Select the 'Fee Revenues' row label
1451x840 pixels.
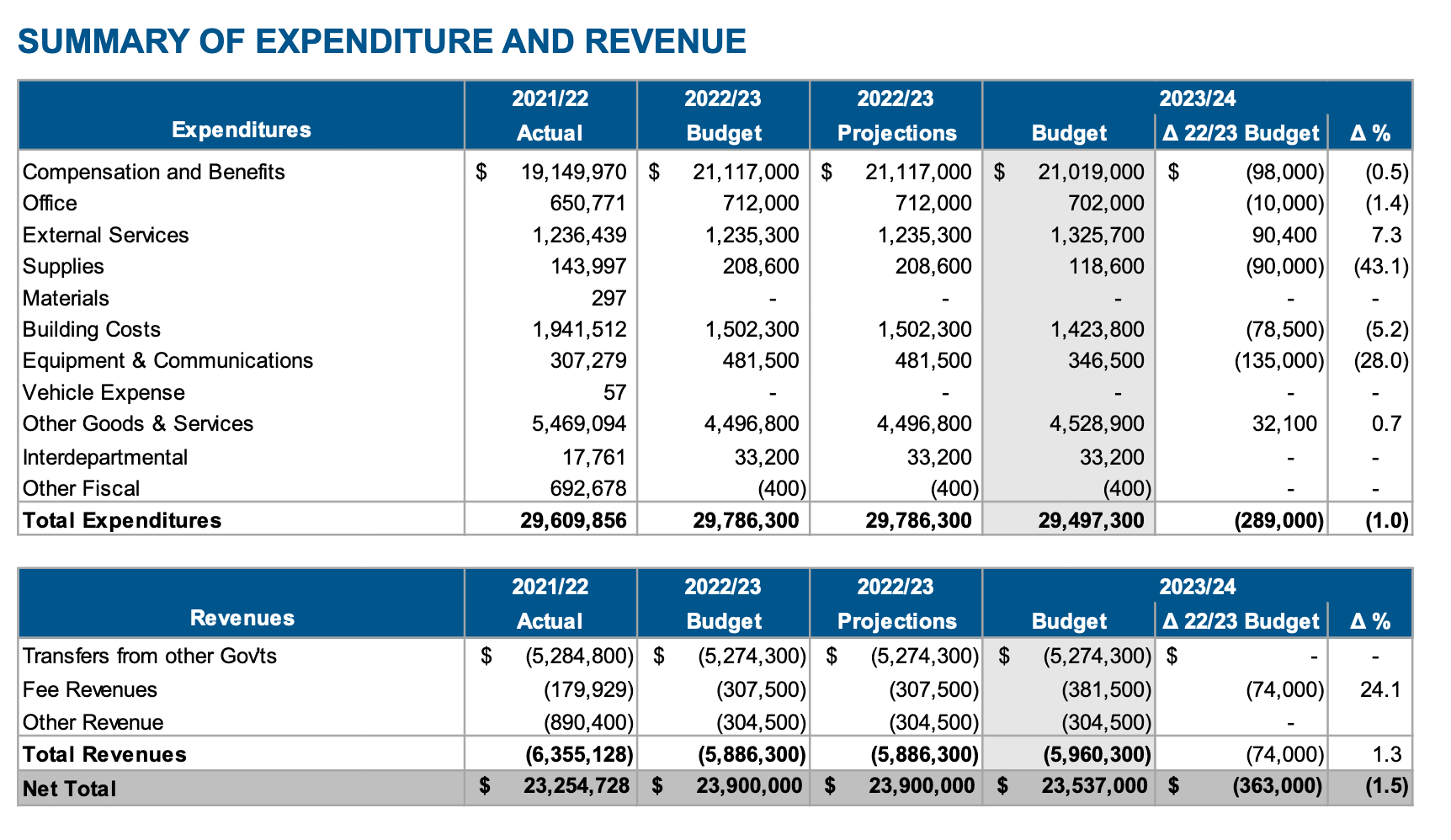[x=90, y=689]
